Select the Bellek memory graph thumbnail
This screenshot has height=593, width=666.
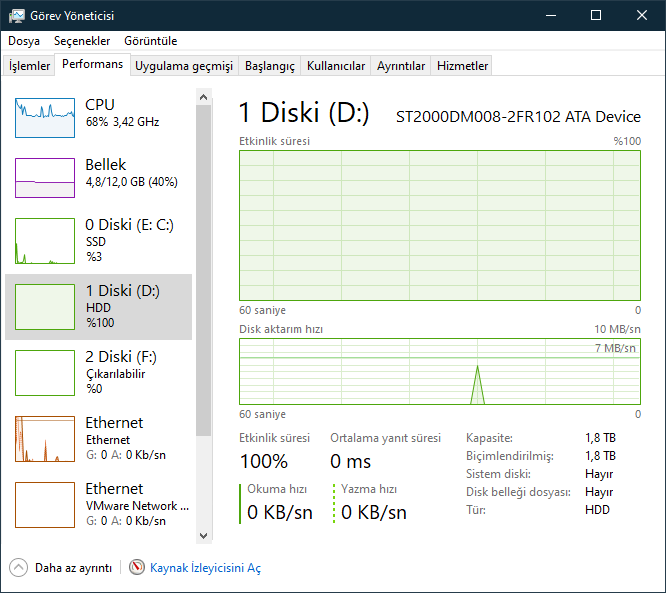[x=45, y=177]
